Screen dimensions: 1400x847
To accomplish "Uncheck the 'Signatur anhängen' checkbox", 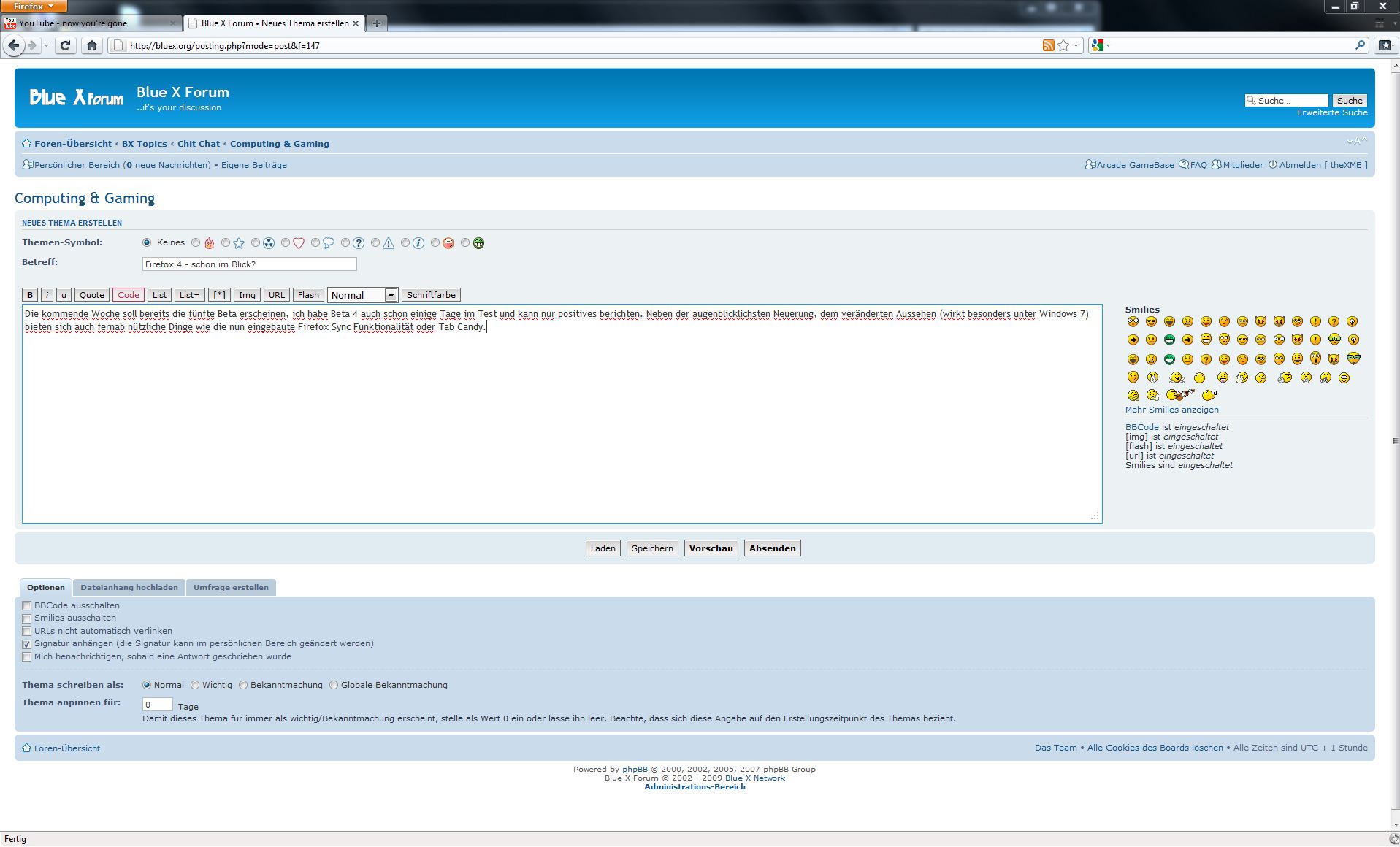I will coord(27,644).
